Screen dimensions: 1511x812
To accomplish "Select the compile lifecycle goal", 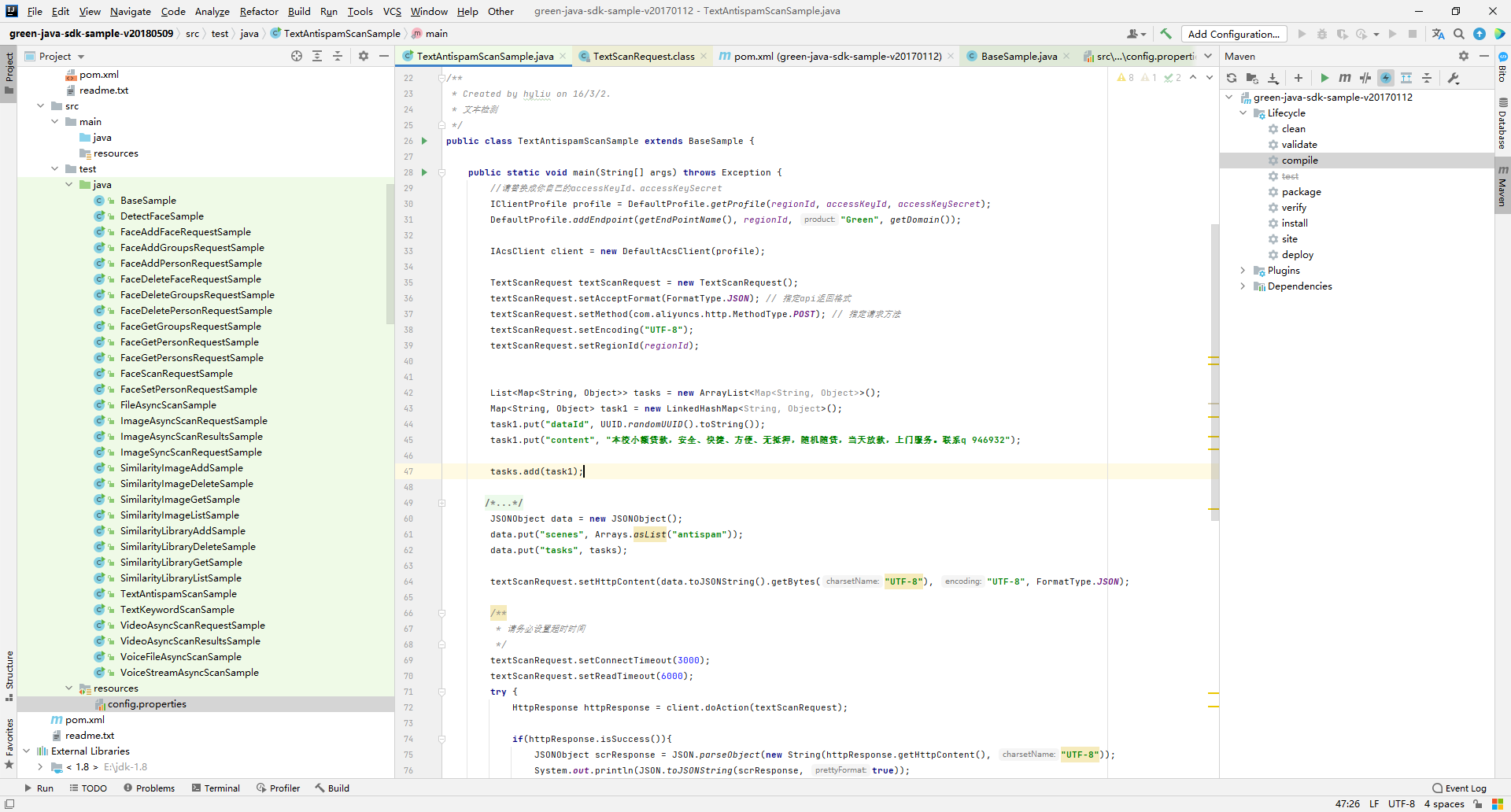I will [x=1299, y=160].
